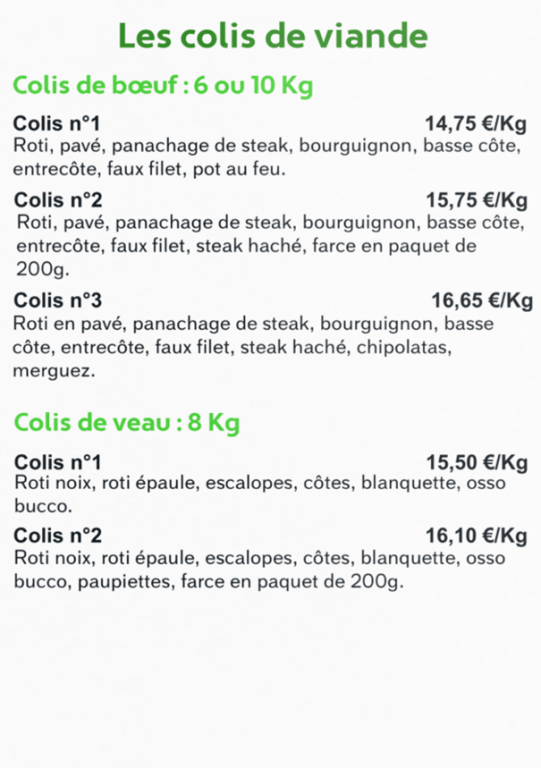Click the word 'bucco.' under veal Colis n°1

coord(43,505)
